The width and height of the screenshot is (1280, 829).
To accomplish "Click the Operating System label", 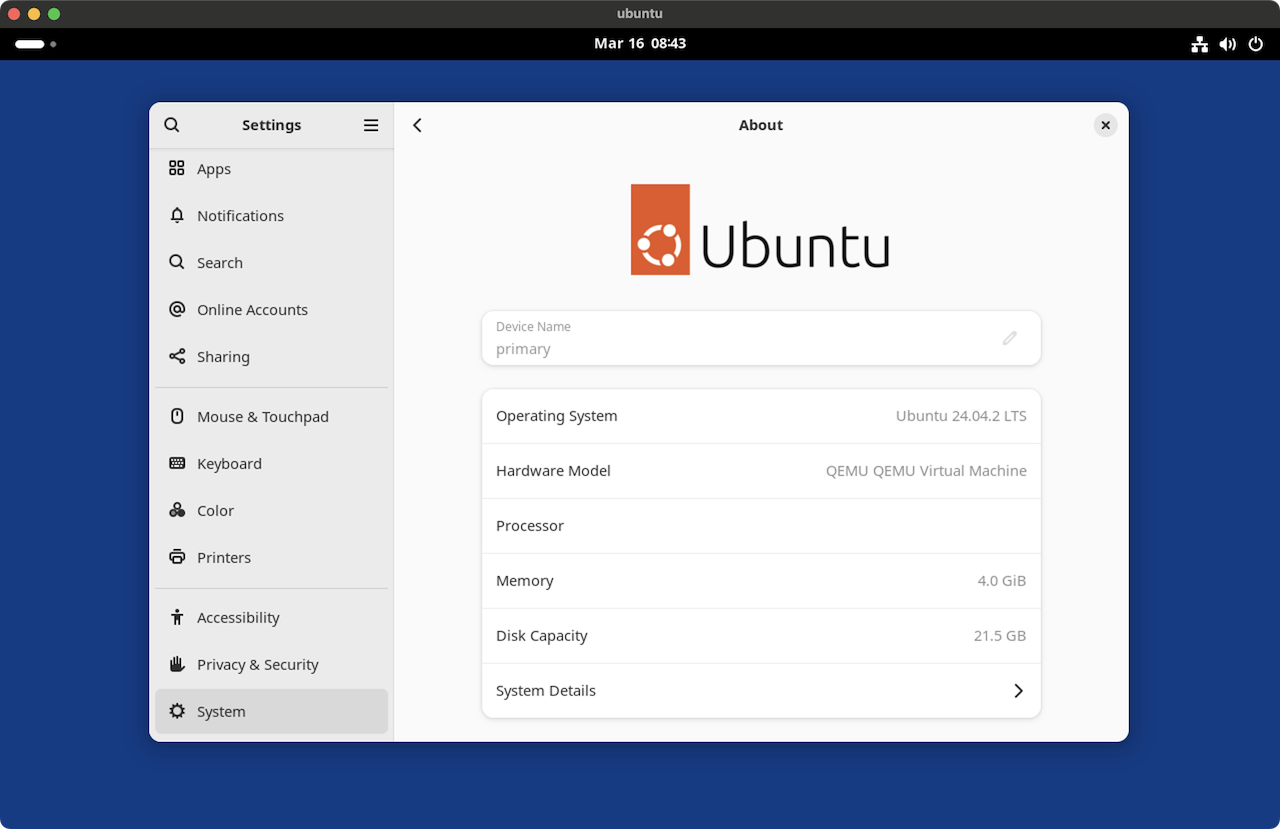I will [x=557, y=416].
